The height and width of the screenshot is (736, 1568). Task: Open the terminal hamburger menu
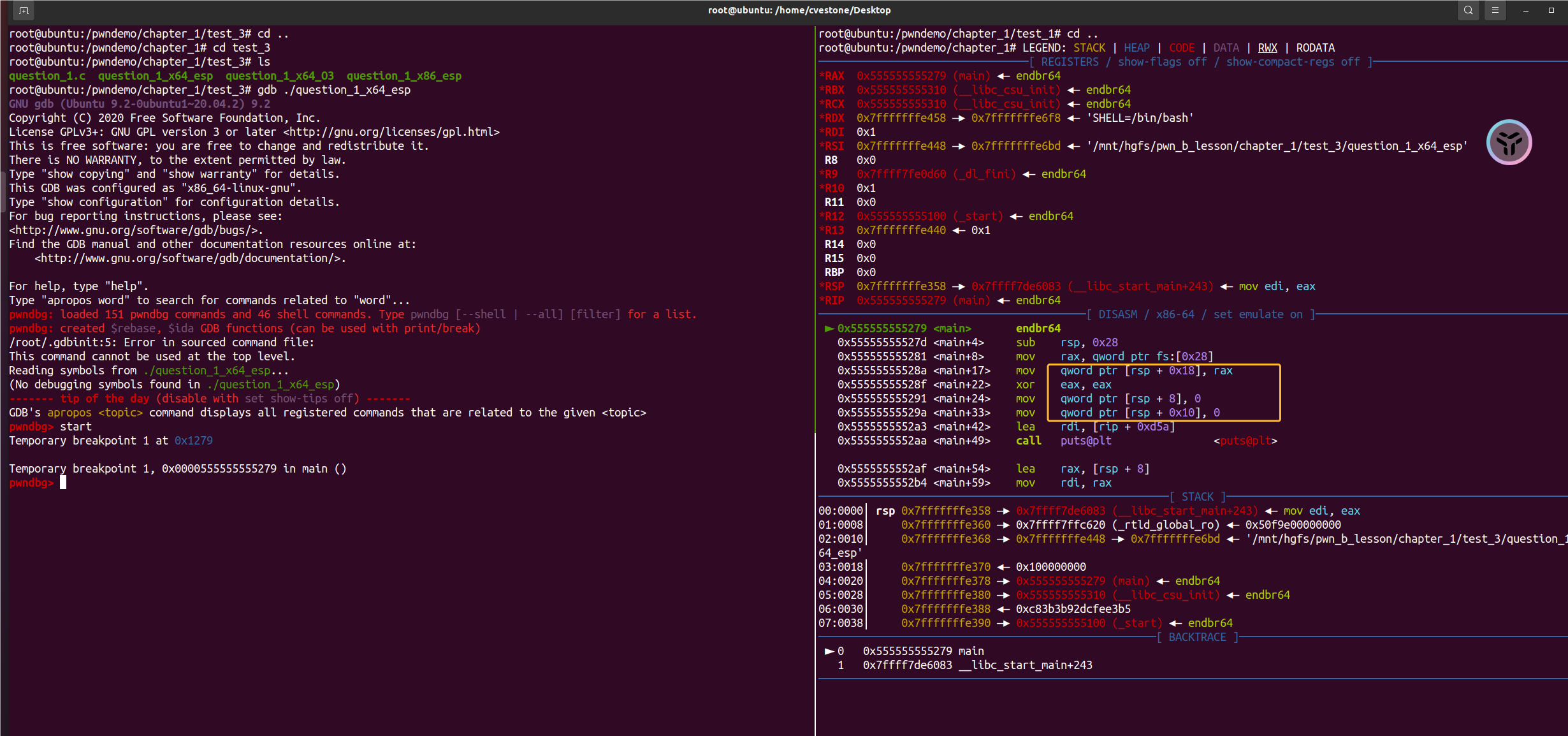pos(1495,10)
